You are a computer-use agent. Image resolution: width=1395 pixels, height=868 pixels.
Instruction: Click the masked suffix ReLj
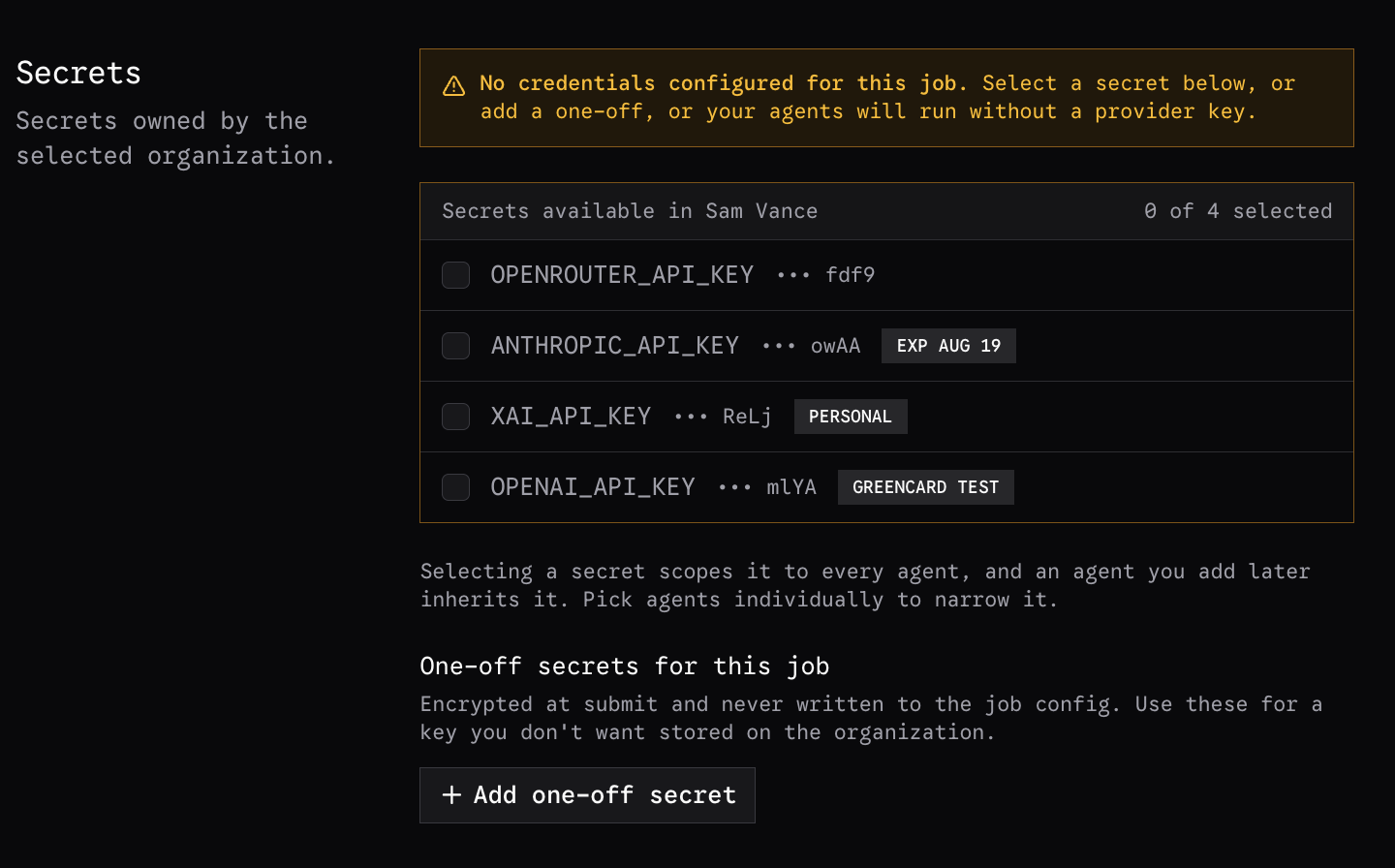(747, 417)
